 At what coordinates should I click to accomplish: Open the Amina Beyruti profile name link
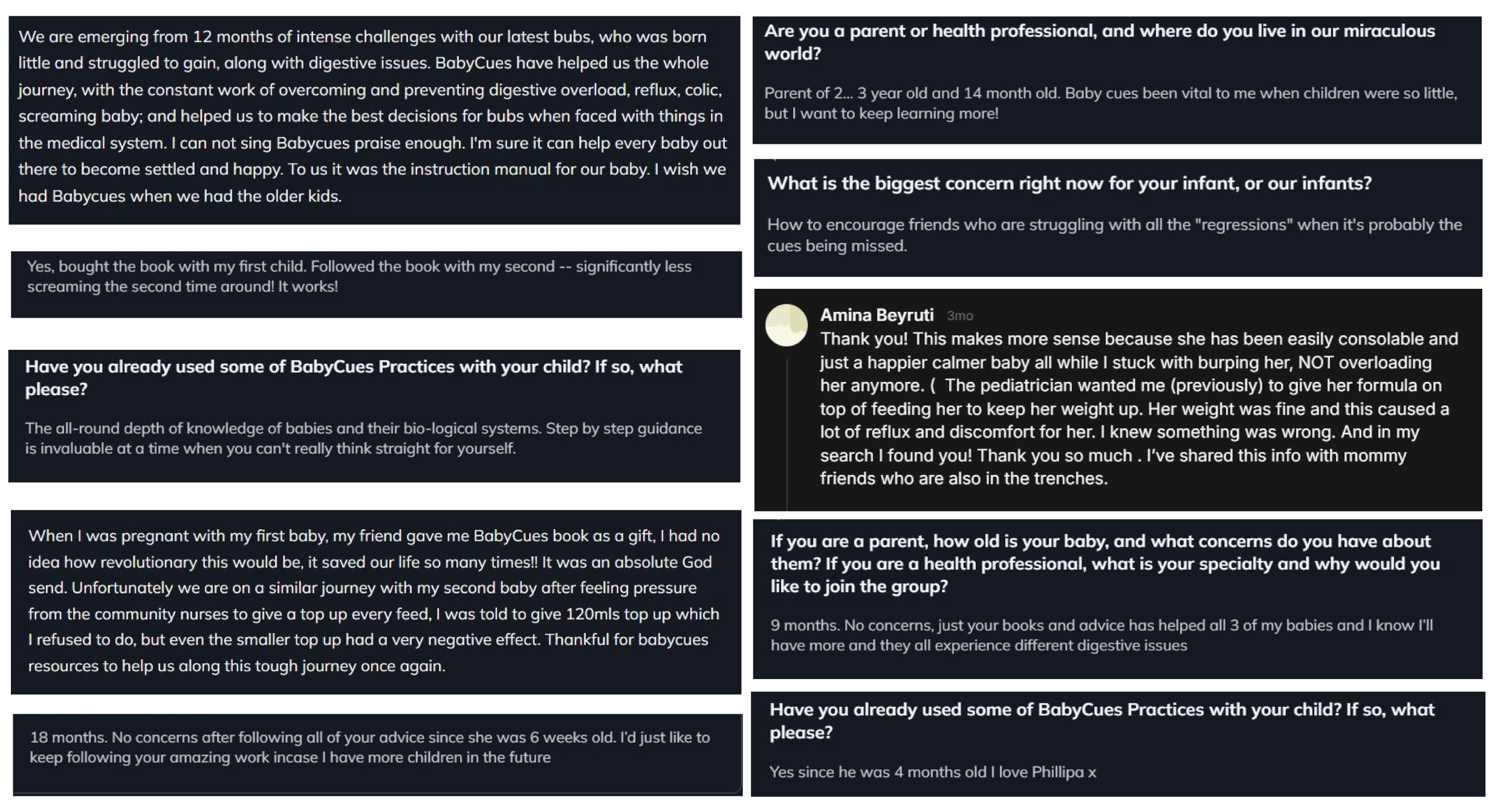pos(876,315)
